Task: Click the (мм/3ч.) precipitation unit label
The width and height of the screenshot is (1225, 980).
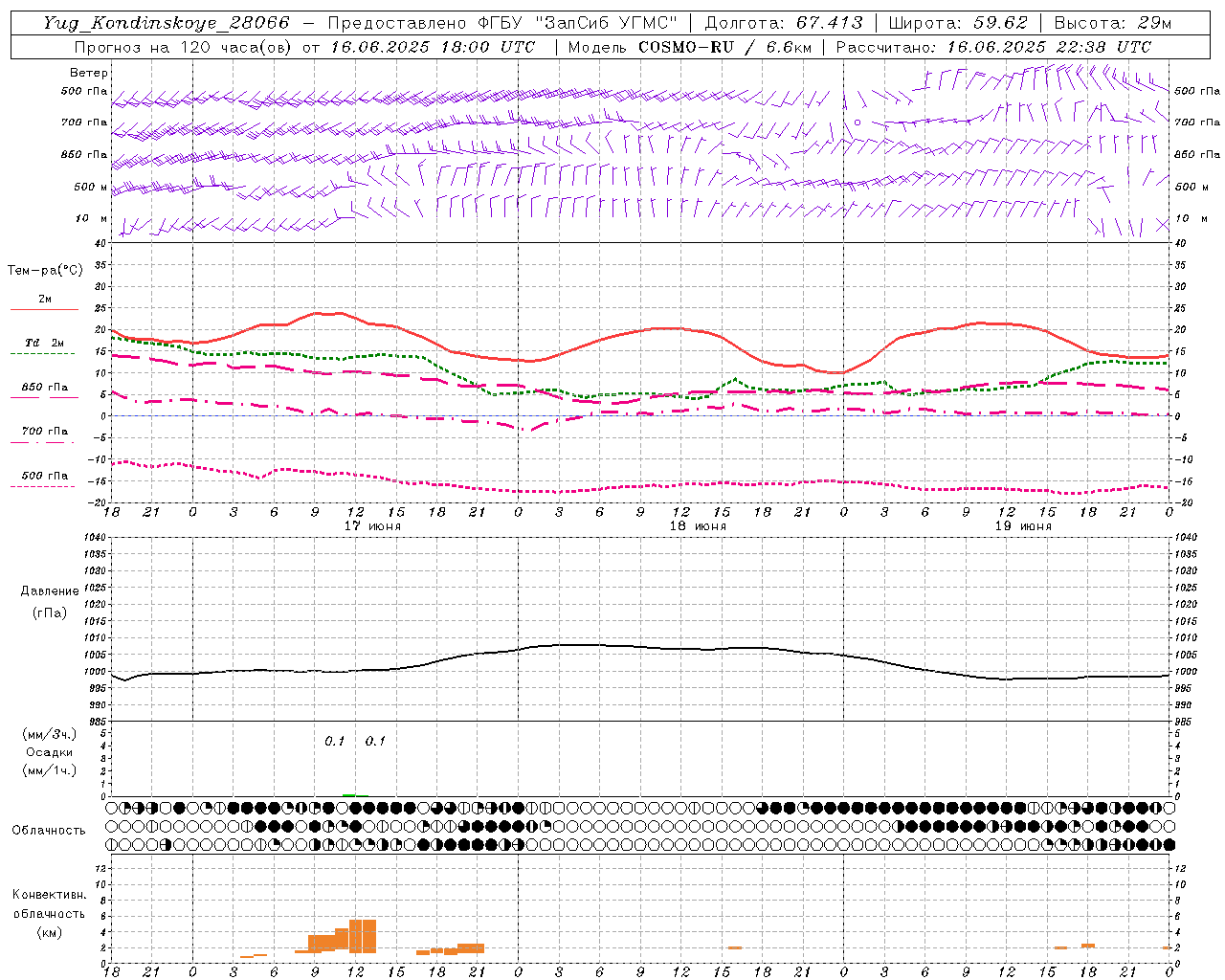Action: tap(50, 734)
